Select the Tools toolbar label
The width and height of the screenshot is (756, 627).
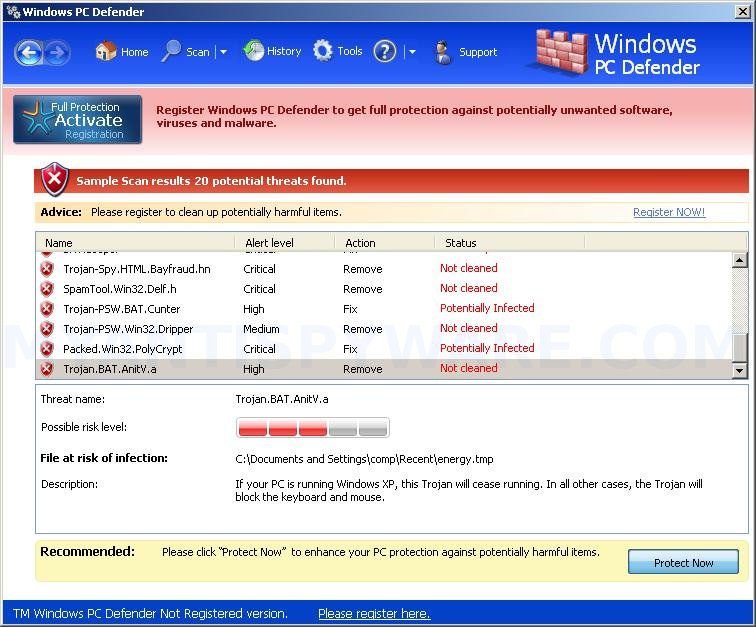[350, 51]
